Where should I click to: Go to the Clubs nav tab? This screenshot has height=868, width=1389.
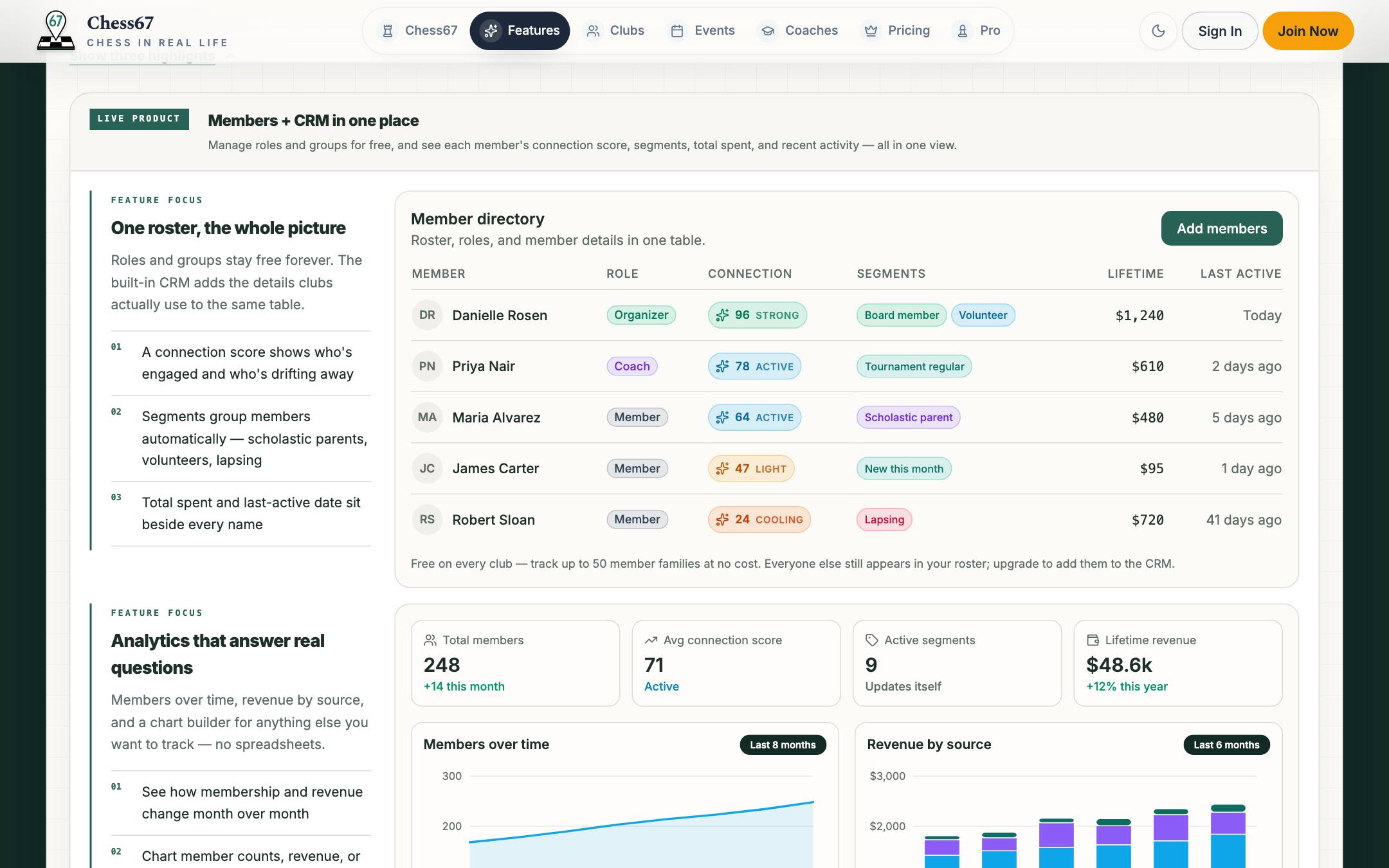614,31
